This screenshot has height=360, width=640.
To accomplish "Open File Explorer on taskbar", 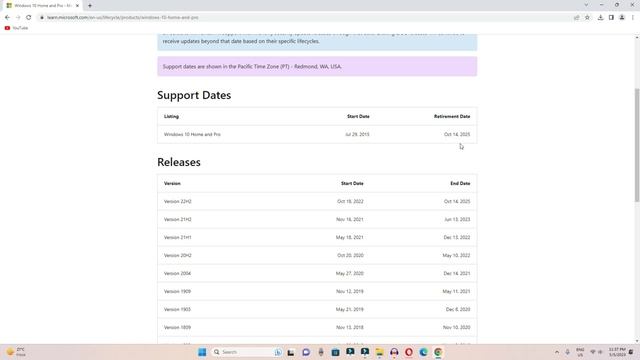I will pos(379,352).
